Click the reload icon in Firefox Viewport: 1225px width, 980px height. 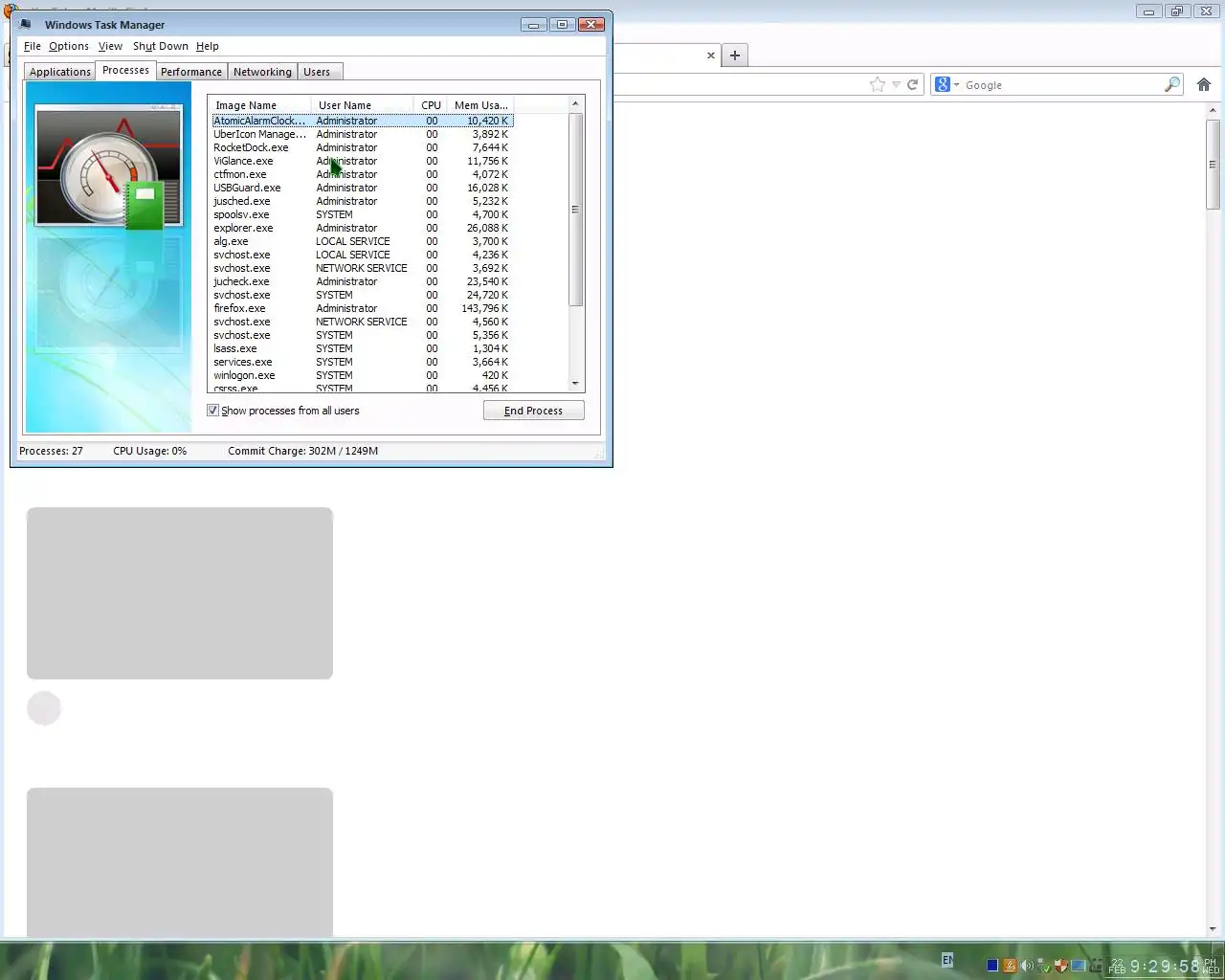[x=913, y=84]
